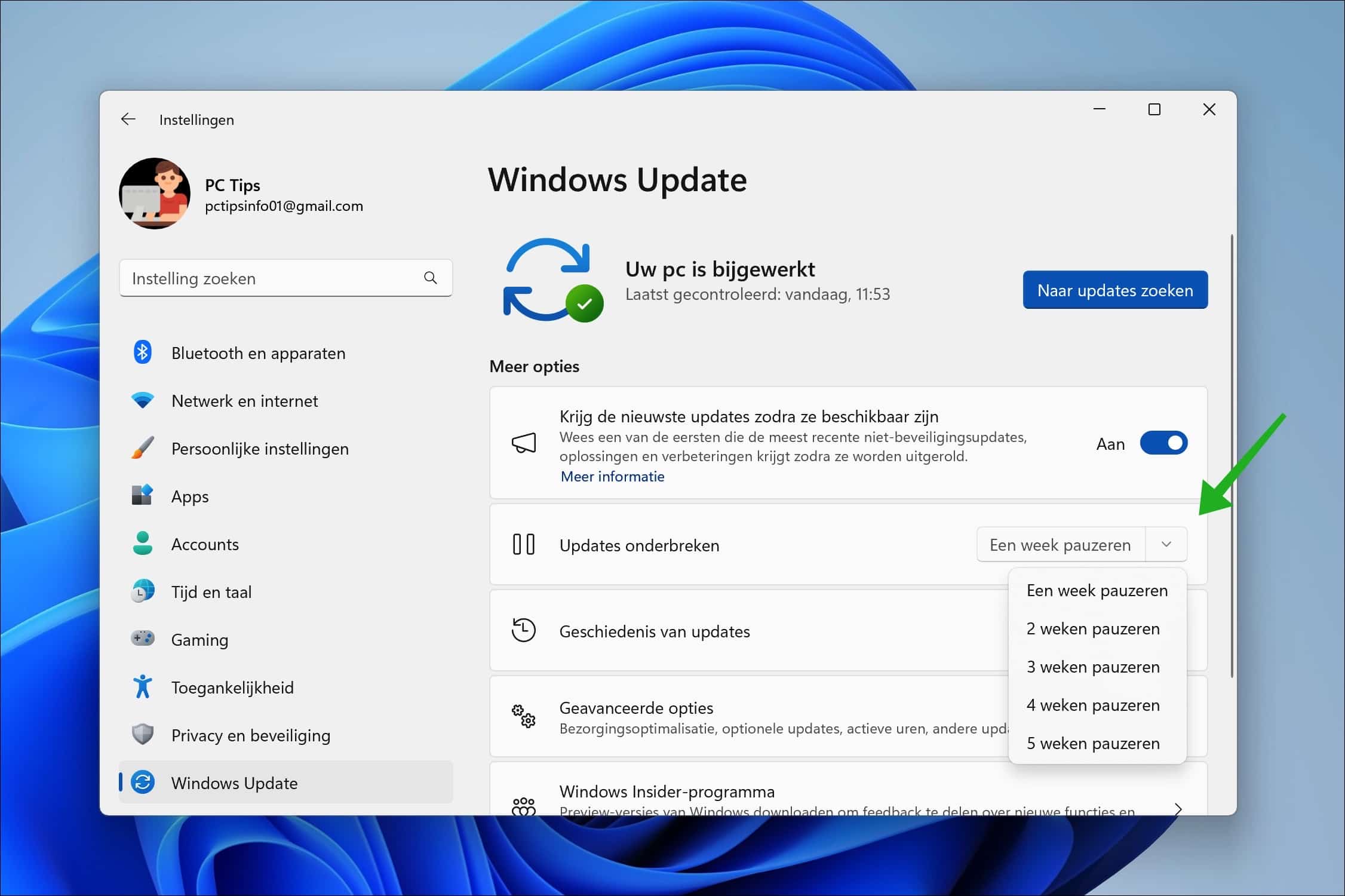The image size is (1345, 896).
Task: Open the Apps settings page
Action: [x=285, y=496]
